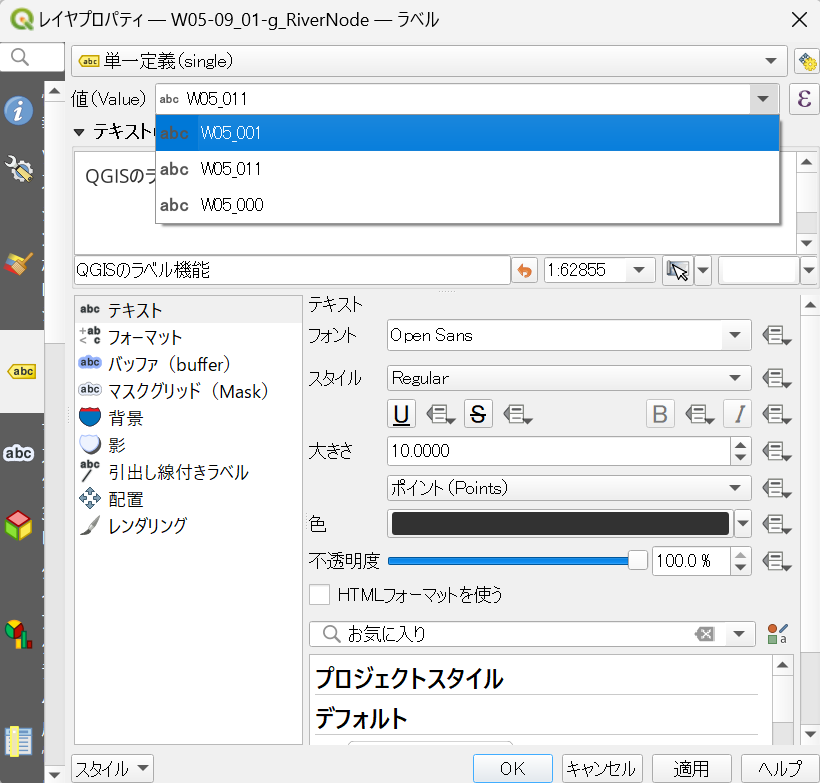Open the Fields tab icon in sidebar
The image size is (820, 783).
(x=19, y=741)
